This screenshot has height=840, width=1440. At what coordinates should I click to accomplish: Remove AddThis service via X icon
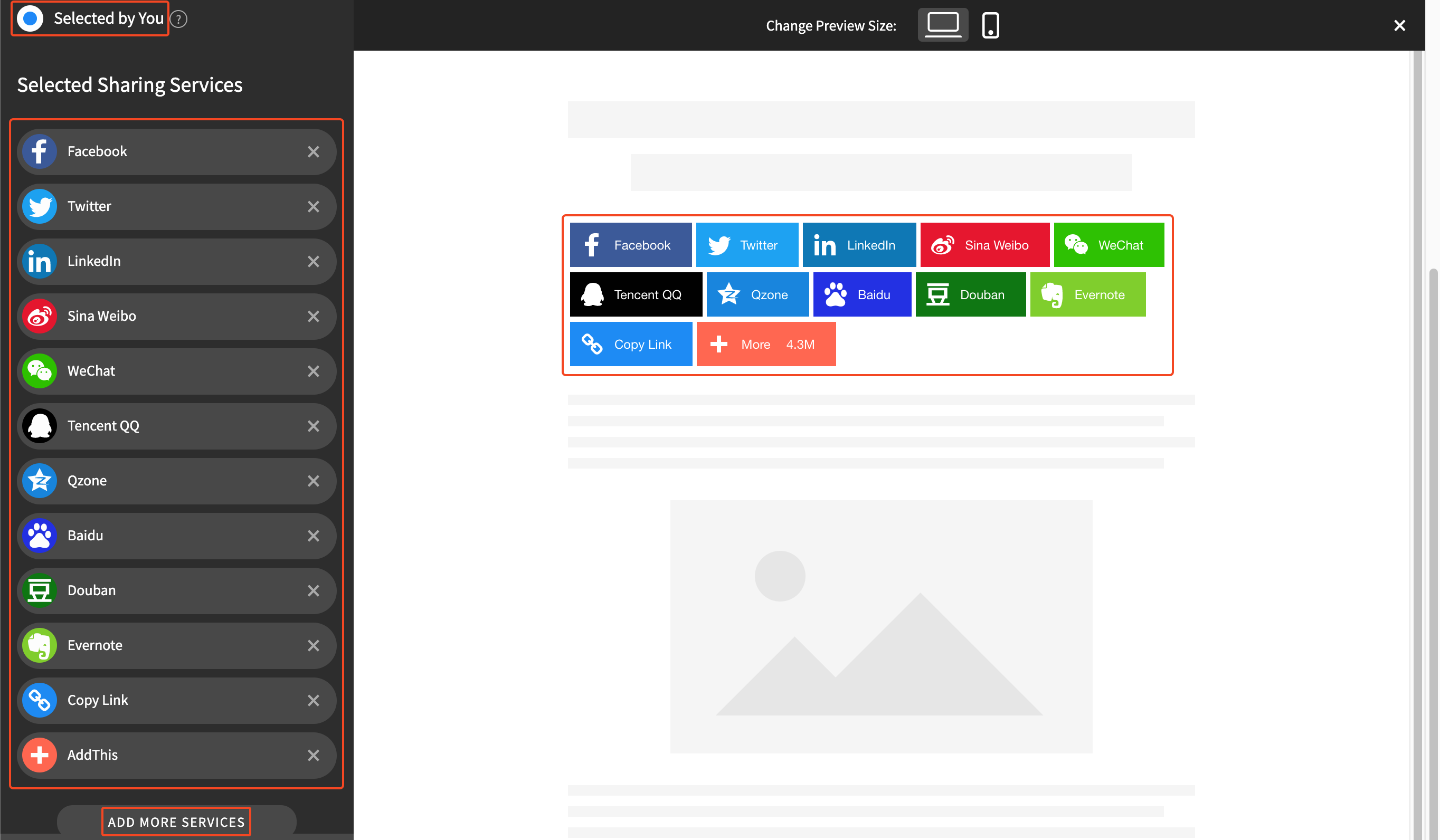tap(313, 755)
